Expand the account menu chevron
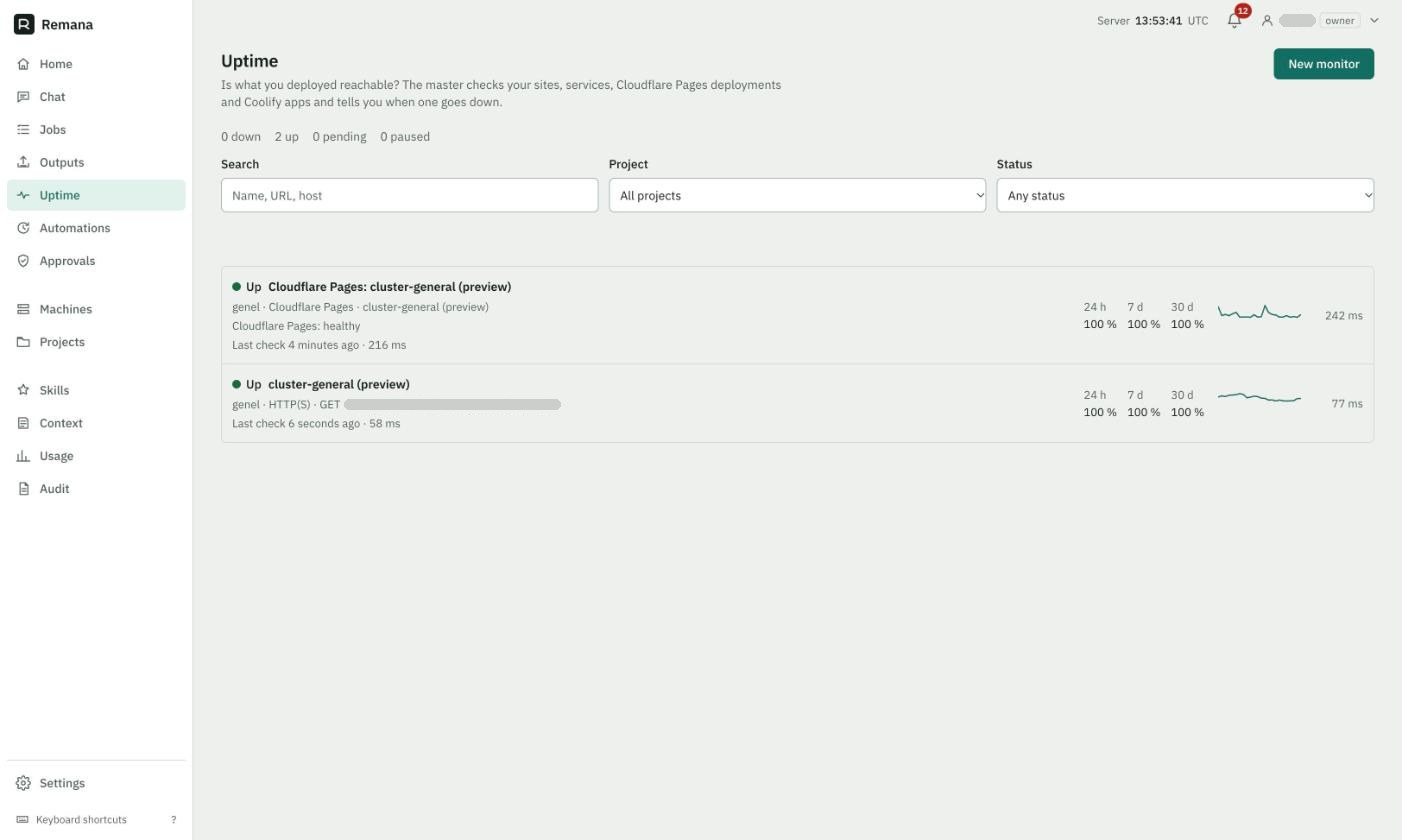The image size is (1402, 840). (1374, 20)
